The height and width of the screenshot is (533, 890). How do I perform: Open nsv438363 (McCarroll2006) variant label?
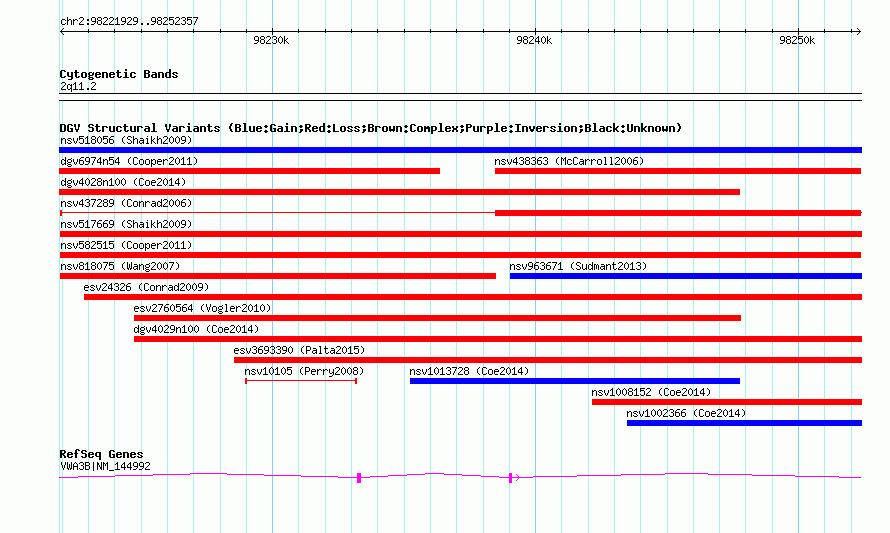point(569,161)
